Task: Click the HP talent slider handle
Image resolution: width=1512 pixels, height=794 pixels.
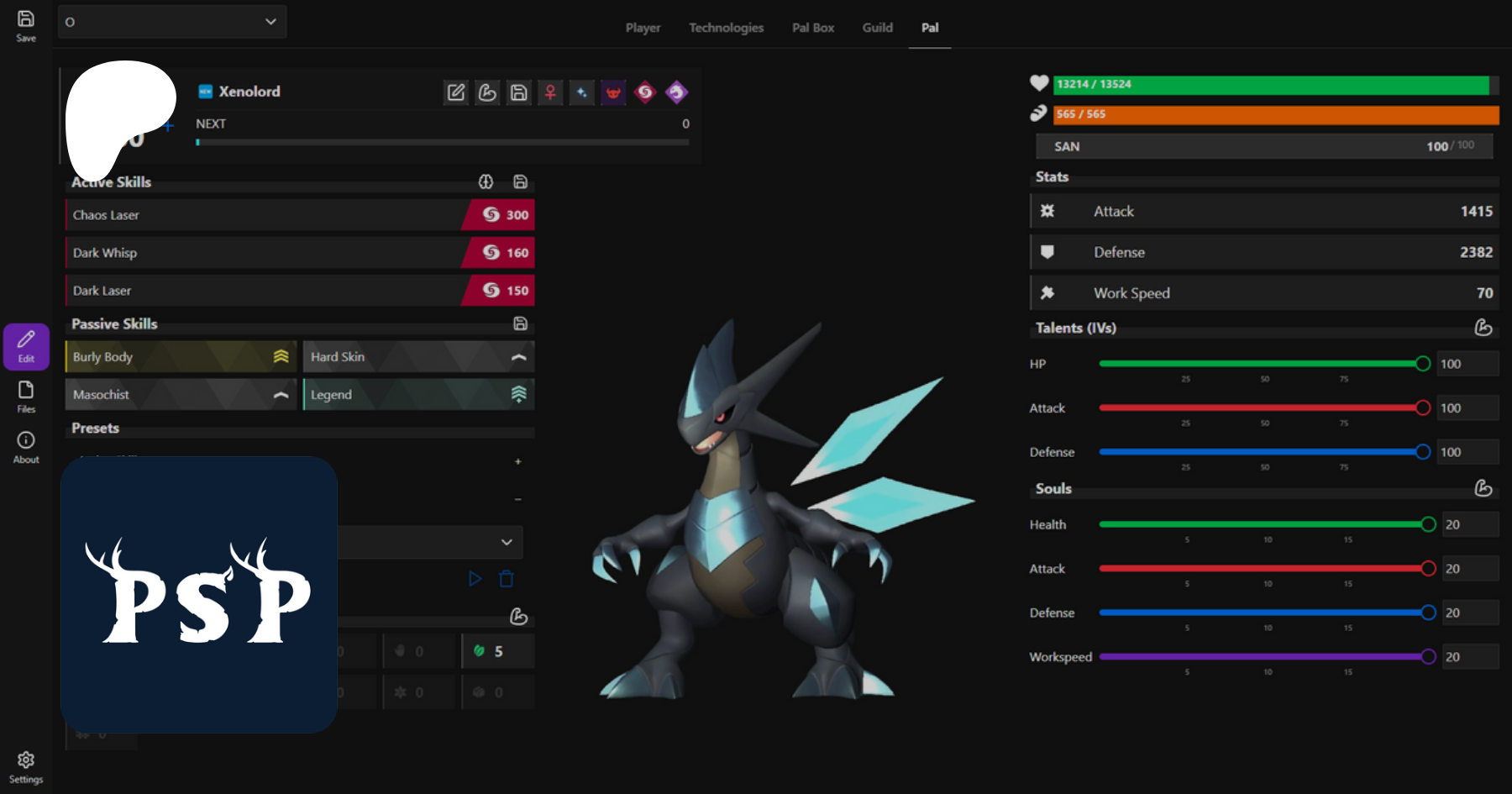Action: coord(1422,364)
